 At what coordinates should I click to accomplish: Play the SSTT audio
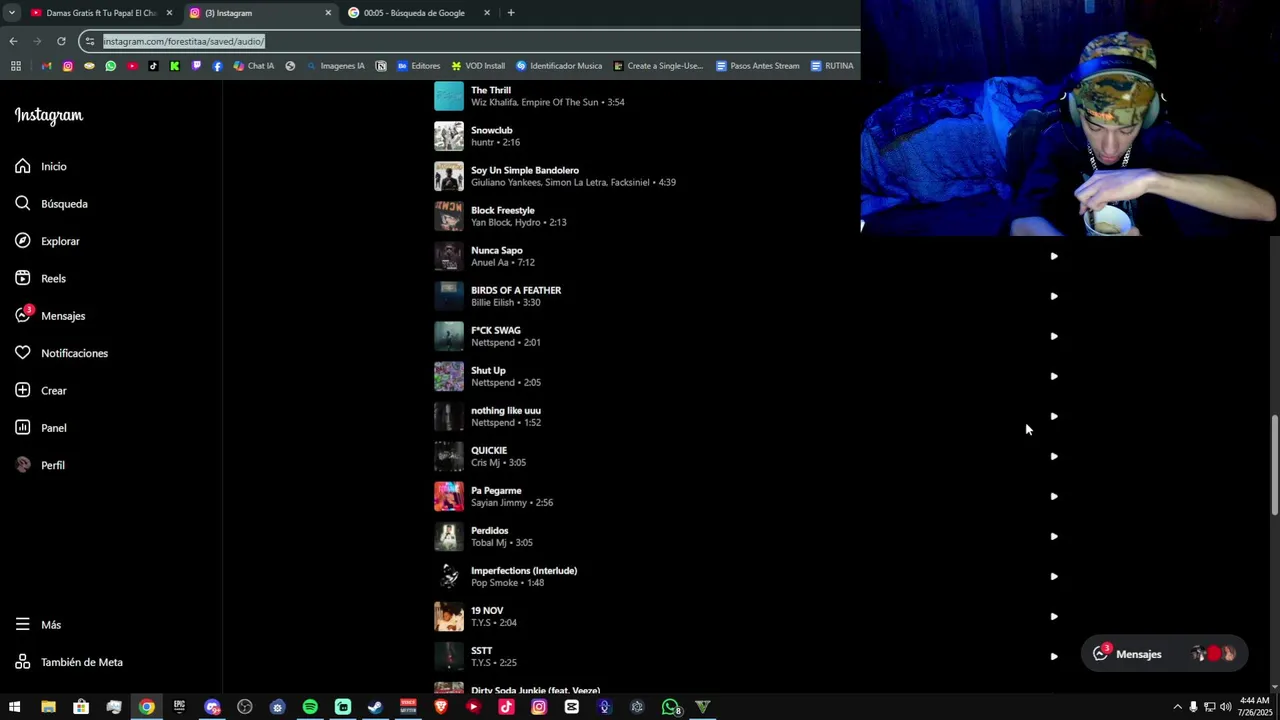click(x=1054, y=656)
